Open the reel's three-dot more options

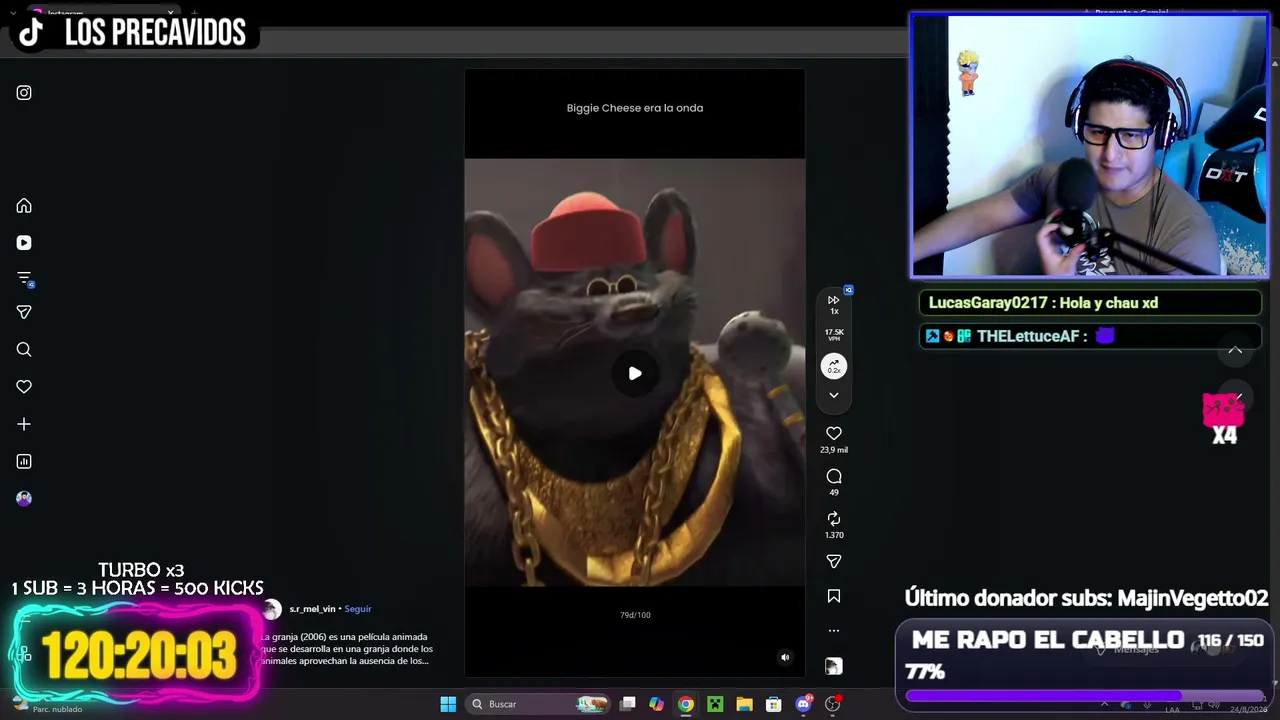834,631
